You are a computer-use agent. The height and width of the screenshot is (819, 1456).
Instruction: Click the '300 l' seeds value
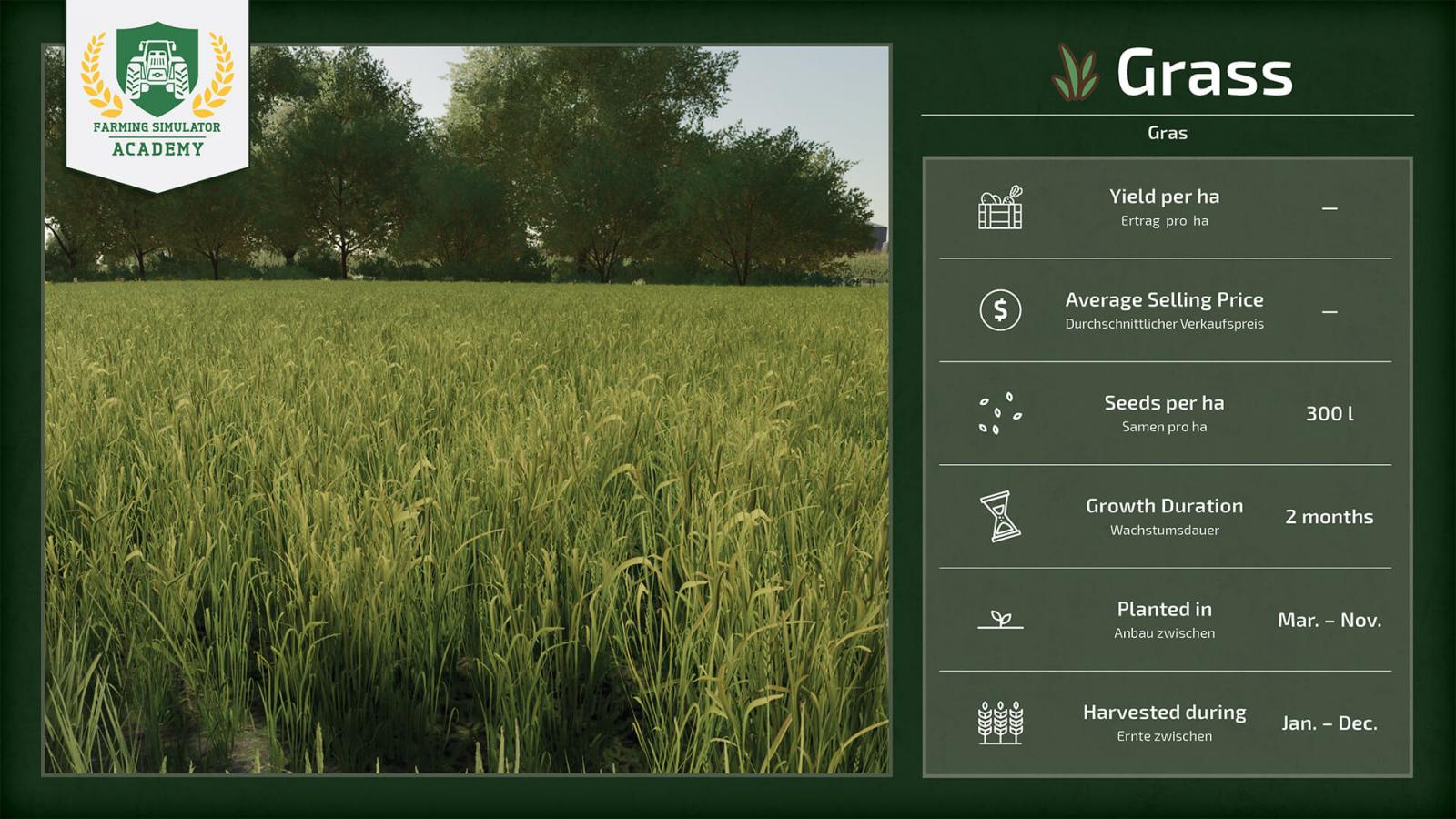pos(1330,413)
